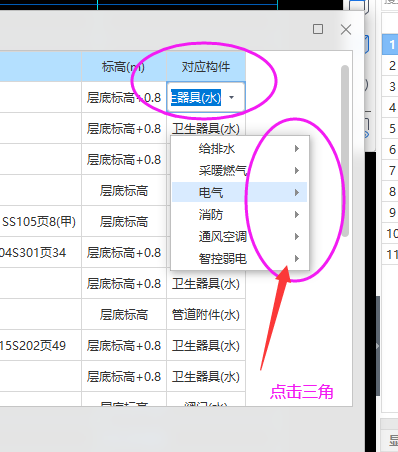Expand 给排水 submenu arrow
Viewport: 398px width, 452px height.
297,149
